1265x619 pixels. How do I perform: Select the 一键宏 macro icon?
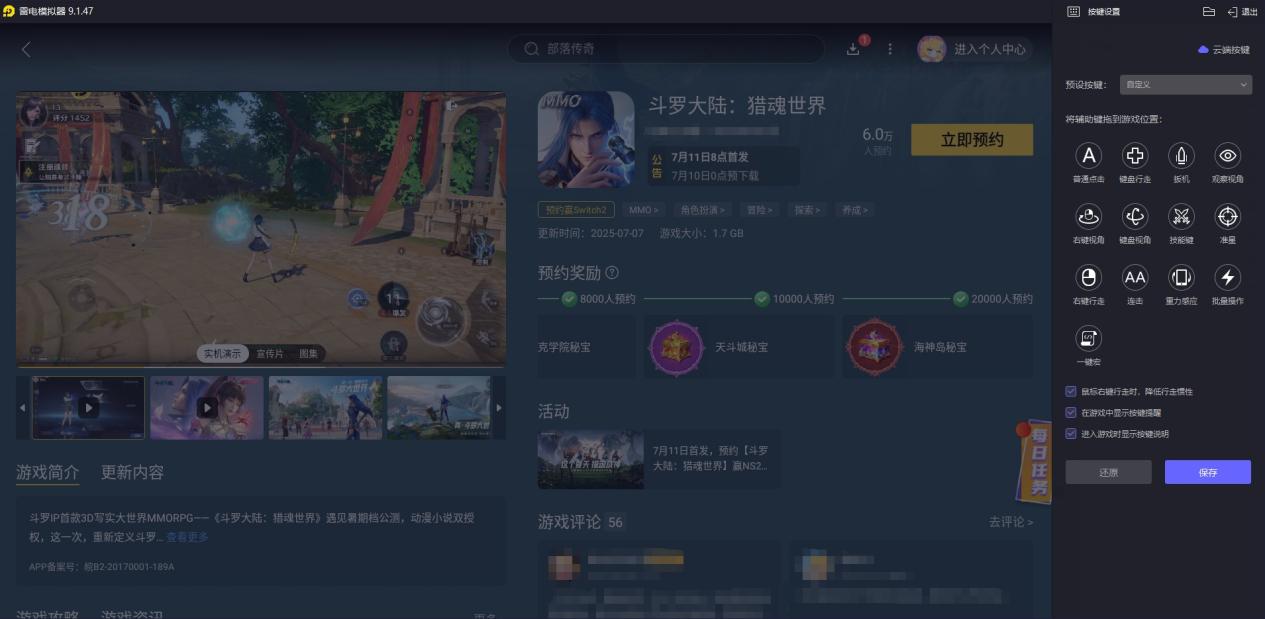click(1088, 338)
